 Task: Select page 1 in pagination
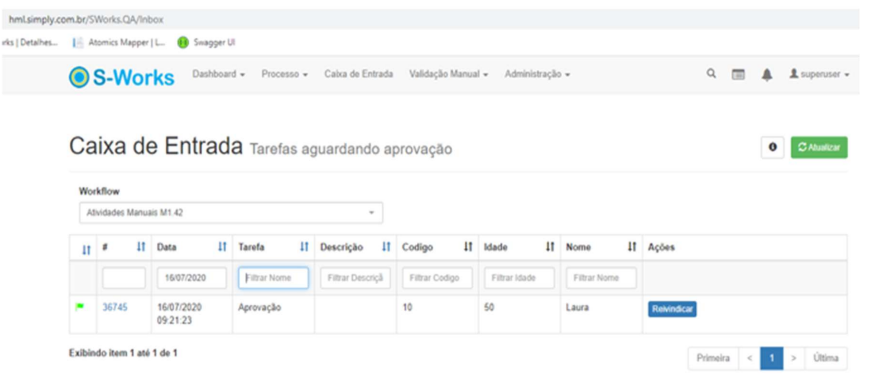pyautogui.click(x=772, y=358)
